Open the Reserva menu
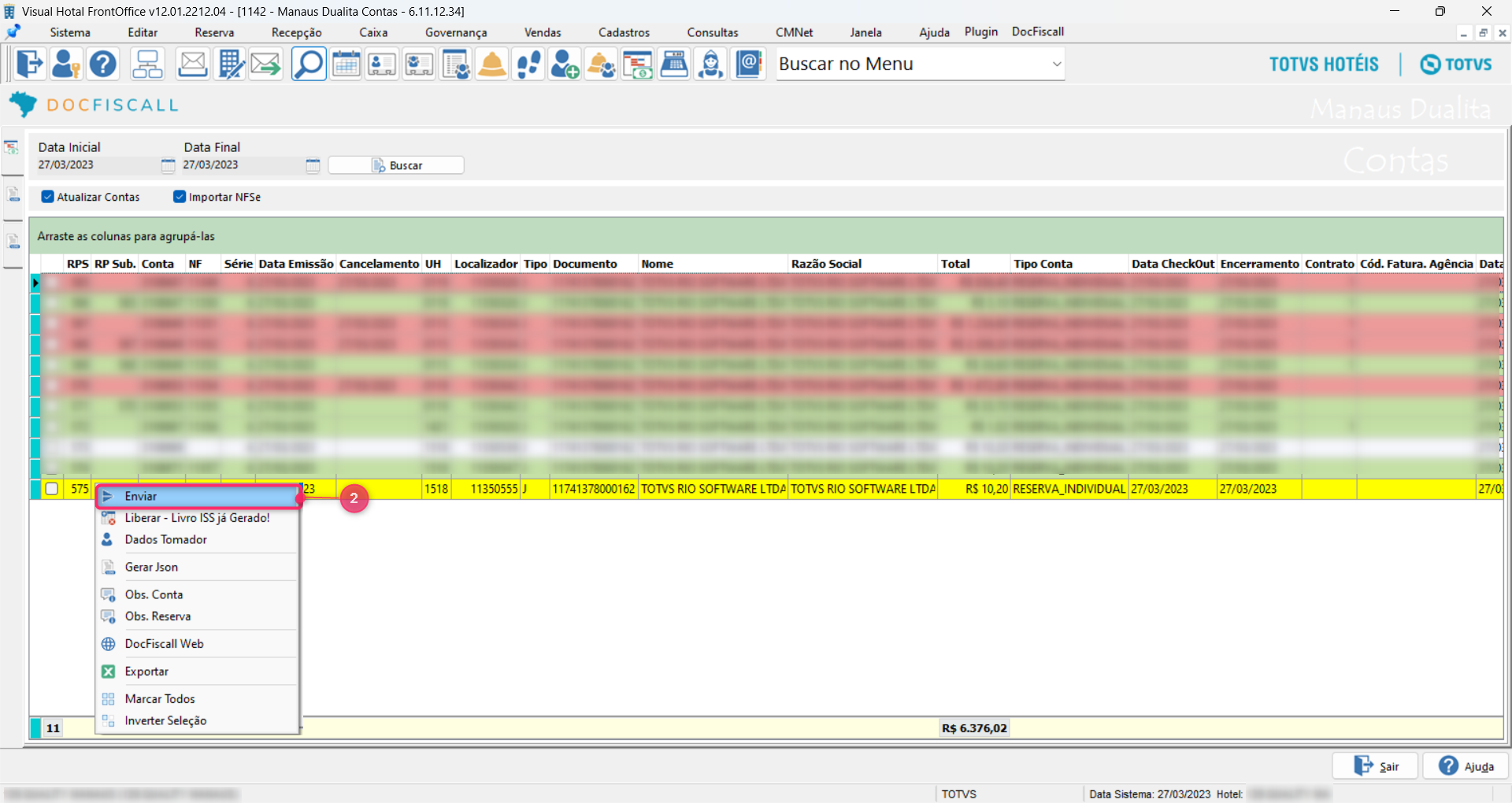 (x=214, y=32)
